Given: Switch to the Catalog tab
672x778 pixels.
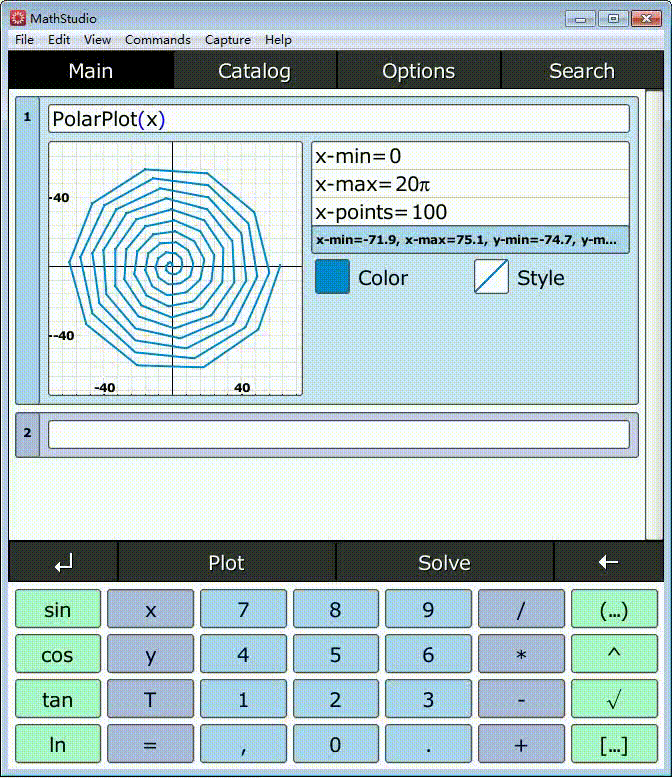Looking at the screenshot, I should tap(255, 70).
